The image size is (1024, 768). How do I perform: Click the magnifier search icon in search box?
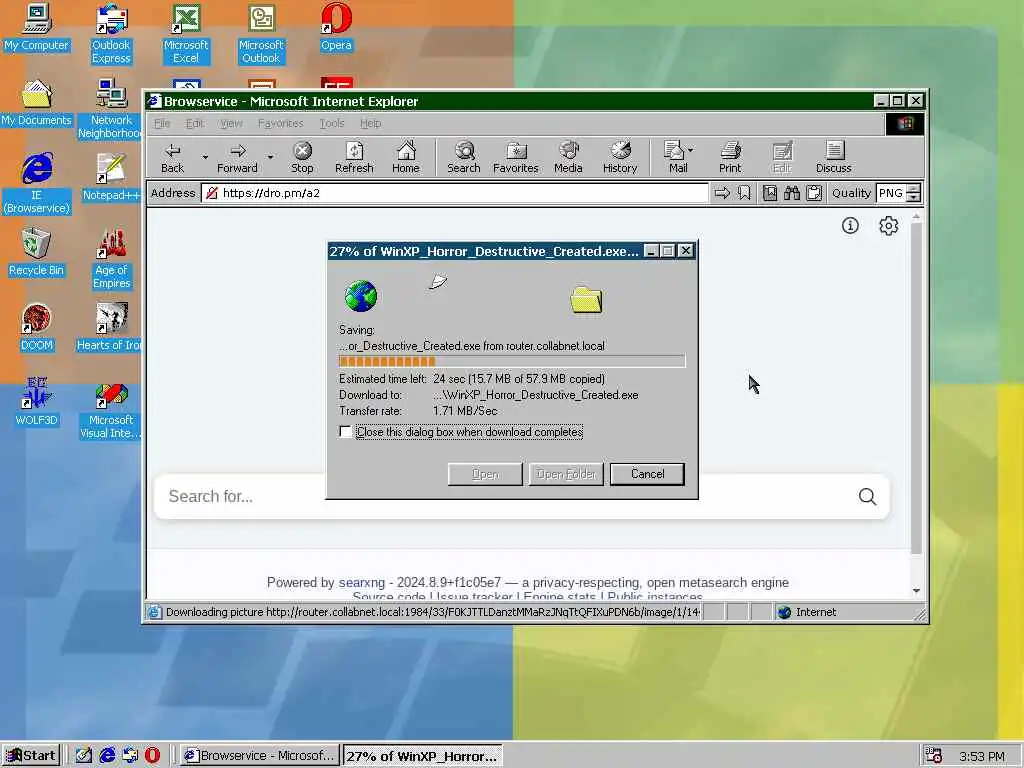click(867, 497)
